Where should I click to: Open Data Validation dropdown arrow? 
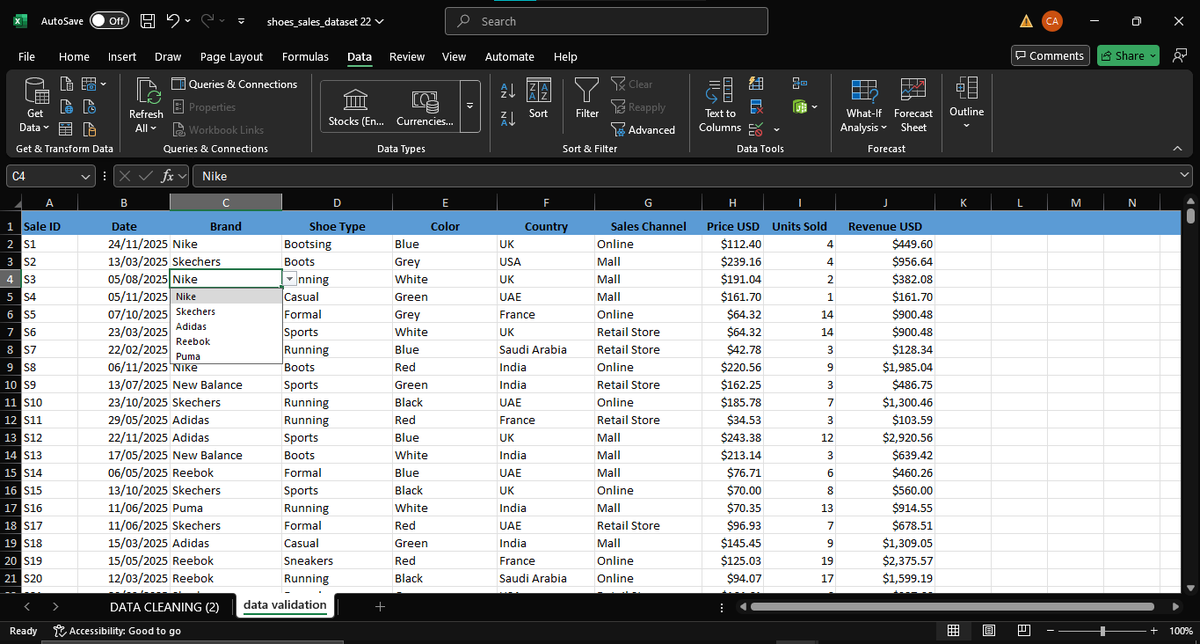click(x=775, y=129)
